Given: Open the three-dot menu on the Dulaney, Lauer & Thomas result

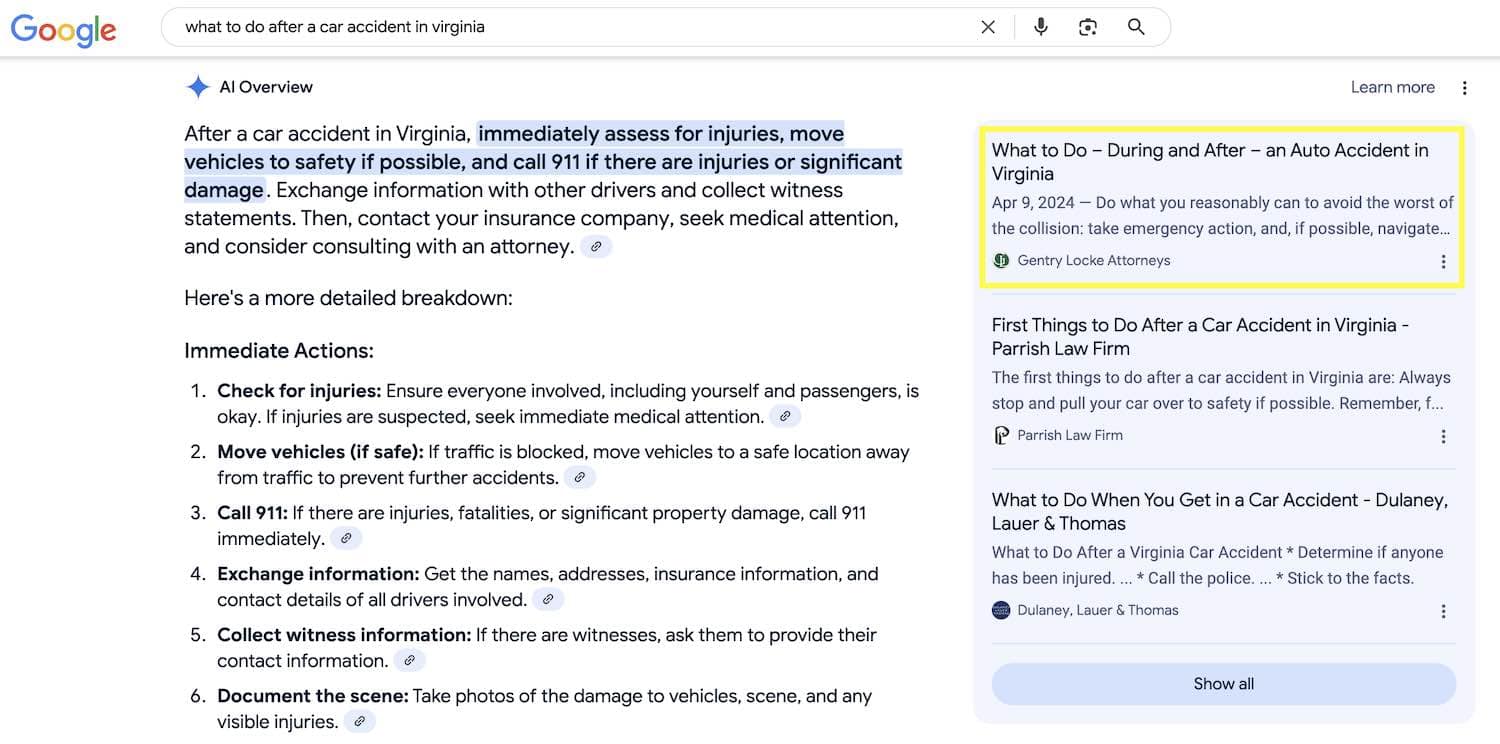Looking at the screenshot, I should [1443, 611].
